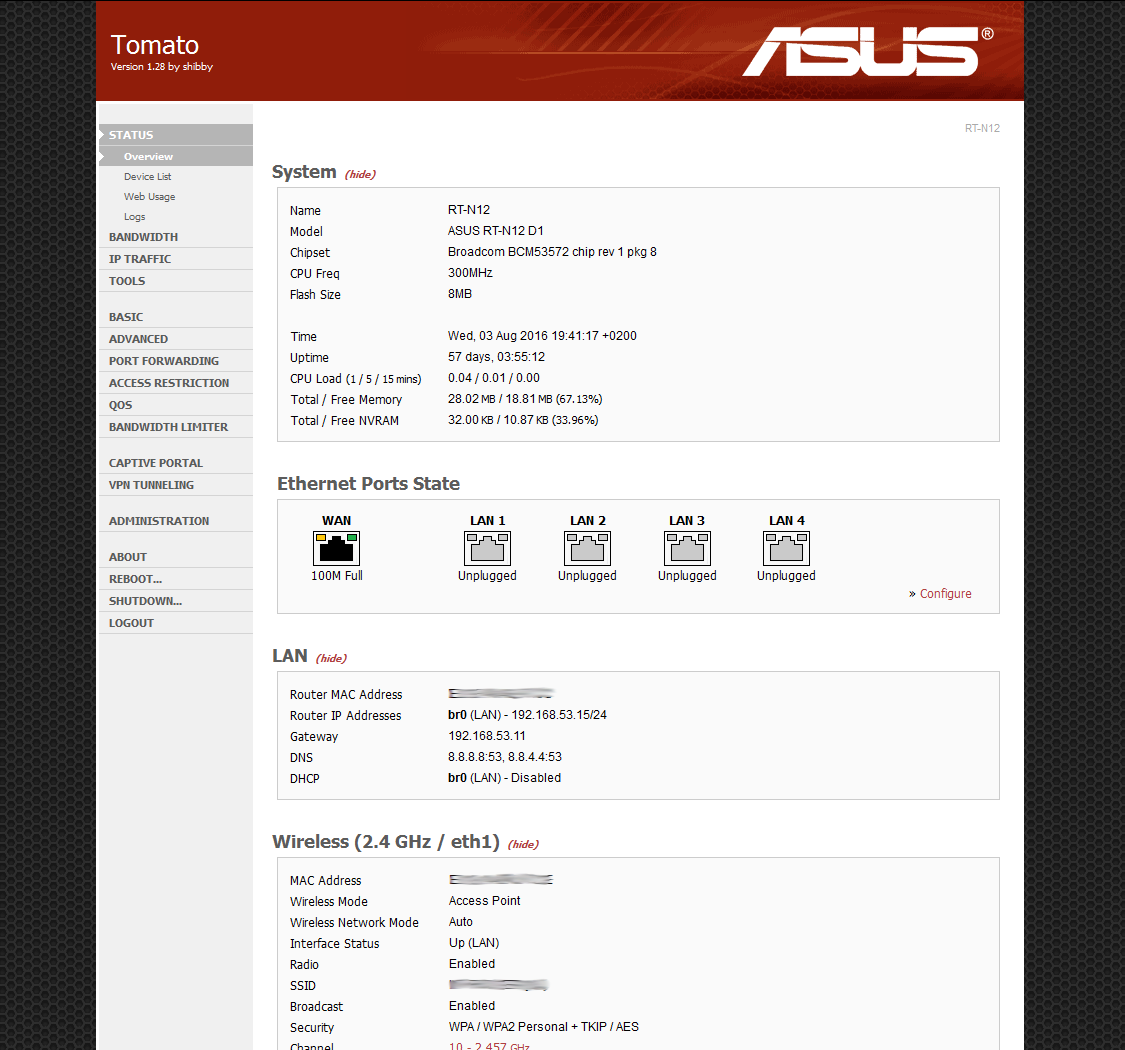Click the LAN 4 port icon
The height and width of the screenshot is (1050, 1125).
tap(786, 548)
